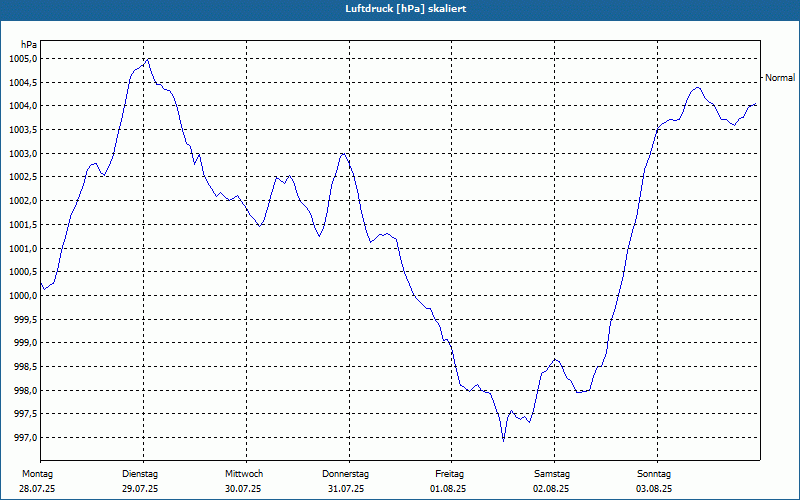800x500 pixels.
Task: Click the date 31.07.25
Action: point(346,489)
